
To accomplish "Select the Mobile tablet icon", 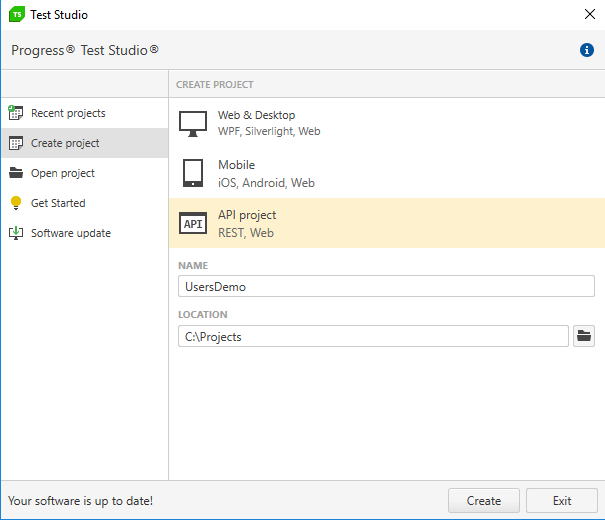I will [x=193, y=173].
